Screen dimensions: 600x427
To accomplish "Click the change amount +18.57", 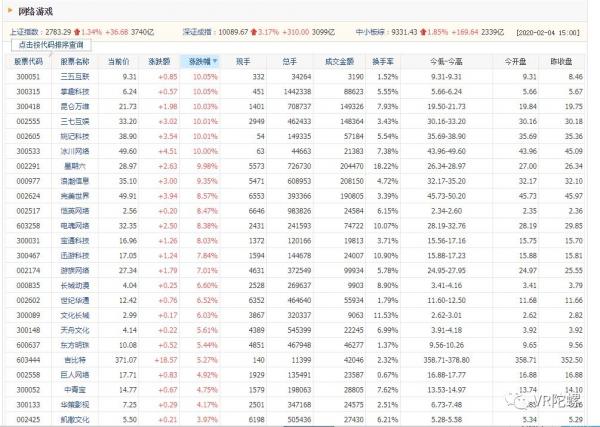I will coord(166,360).
